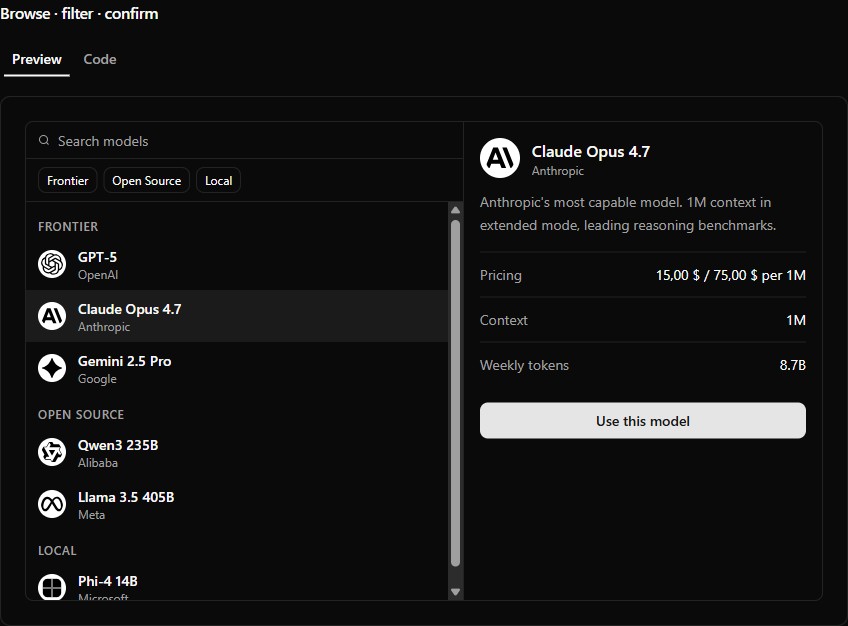
Task: Select the GPT-5 model row
Action: click(237, 264)
